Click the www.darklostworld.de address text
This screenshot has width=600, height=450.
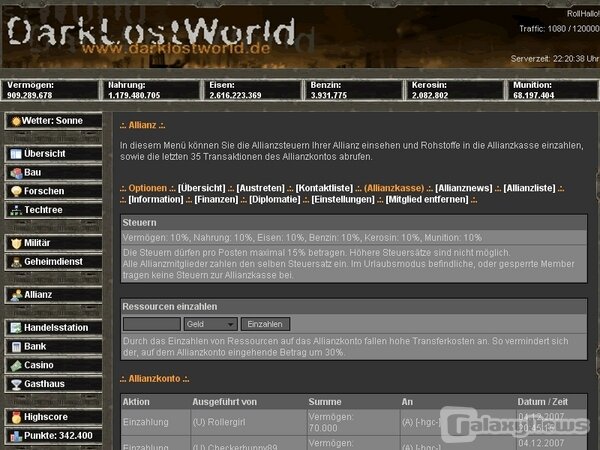(x=176, y=49)
